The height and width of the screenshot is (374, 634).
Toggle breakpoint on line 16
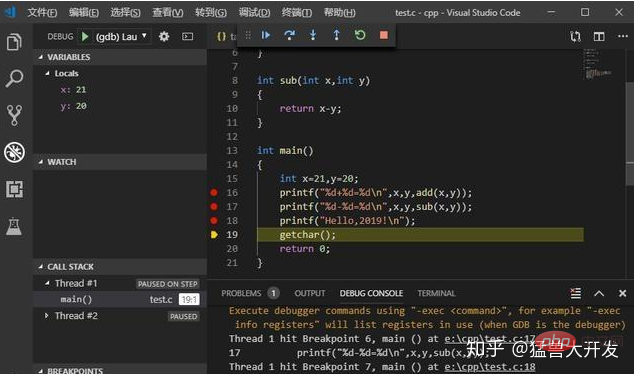pyautogui.click(x=214, y=192)
